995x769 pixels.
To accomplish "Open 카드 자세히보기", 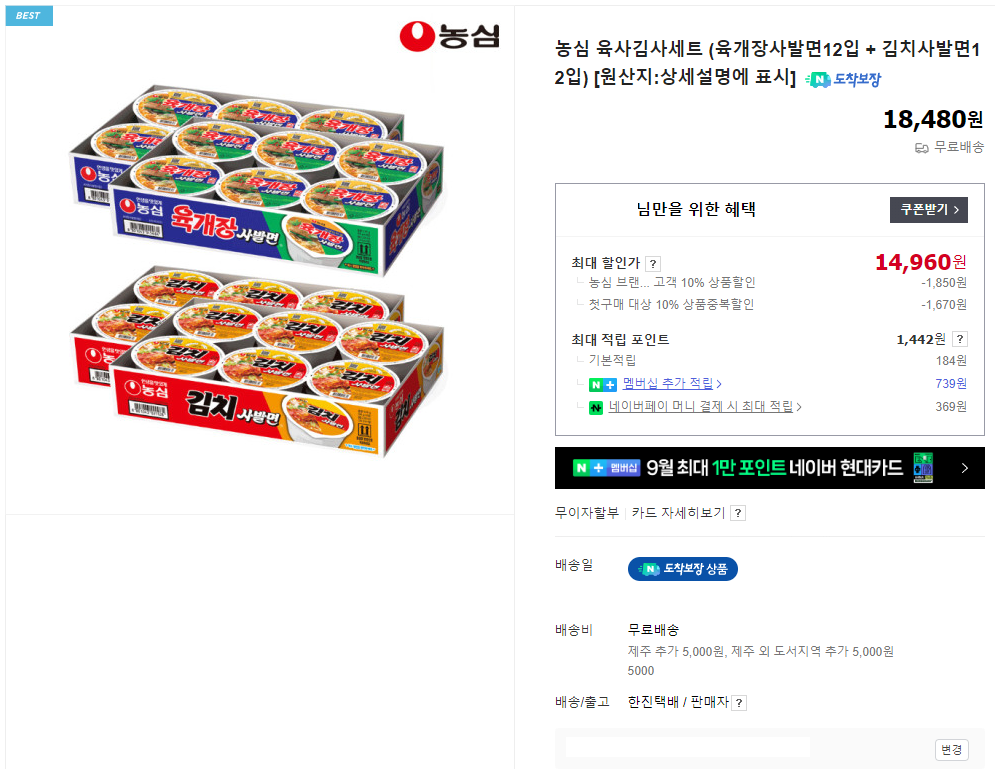I will tap(676, 511).
